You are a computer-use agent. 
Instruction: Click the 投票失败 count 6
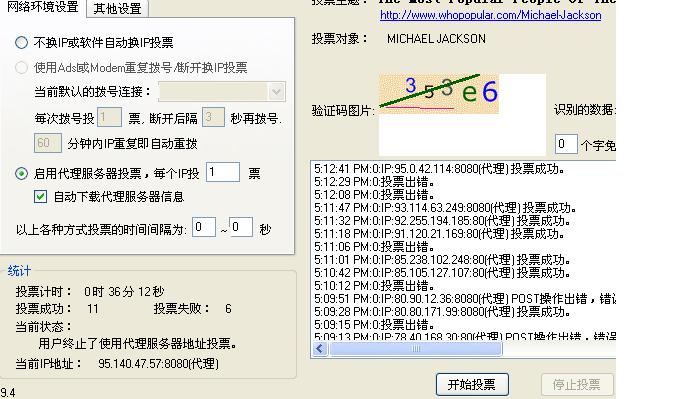point(228,309)
